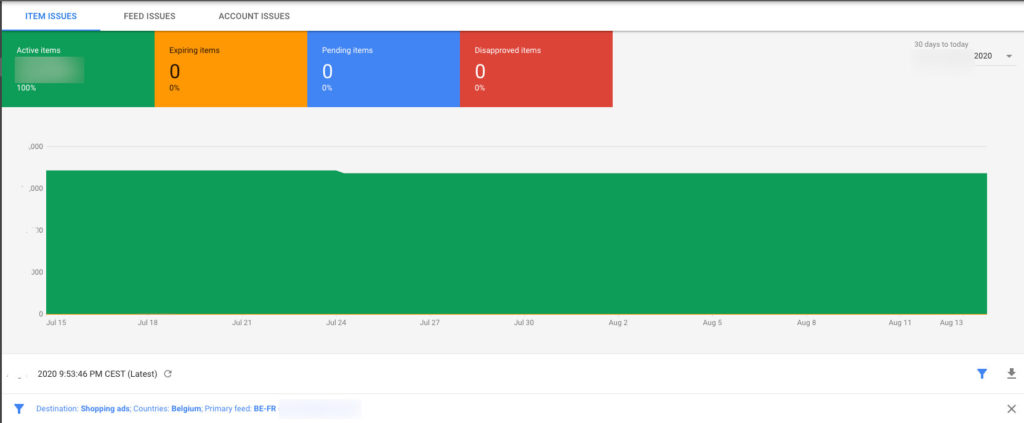1024x423 pixels.
Task: Select the red Disapproved items card
Action: 536,69
